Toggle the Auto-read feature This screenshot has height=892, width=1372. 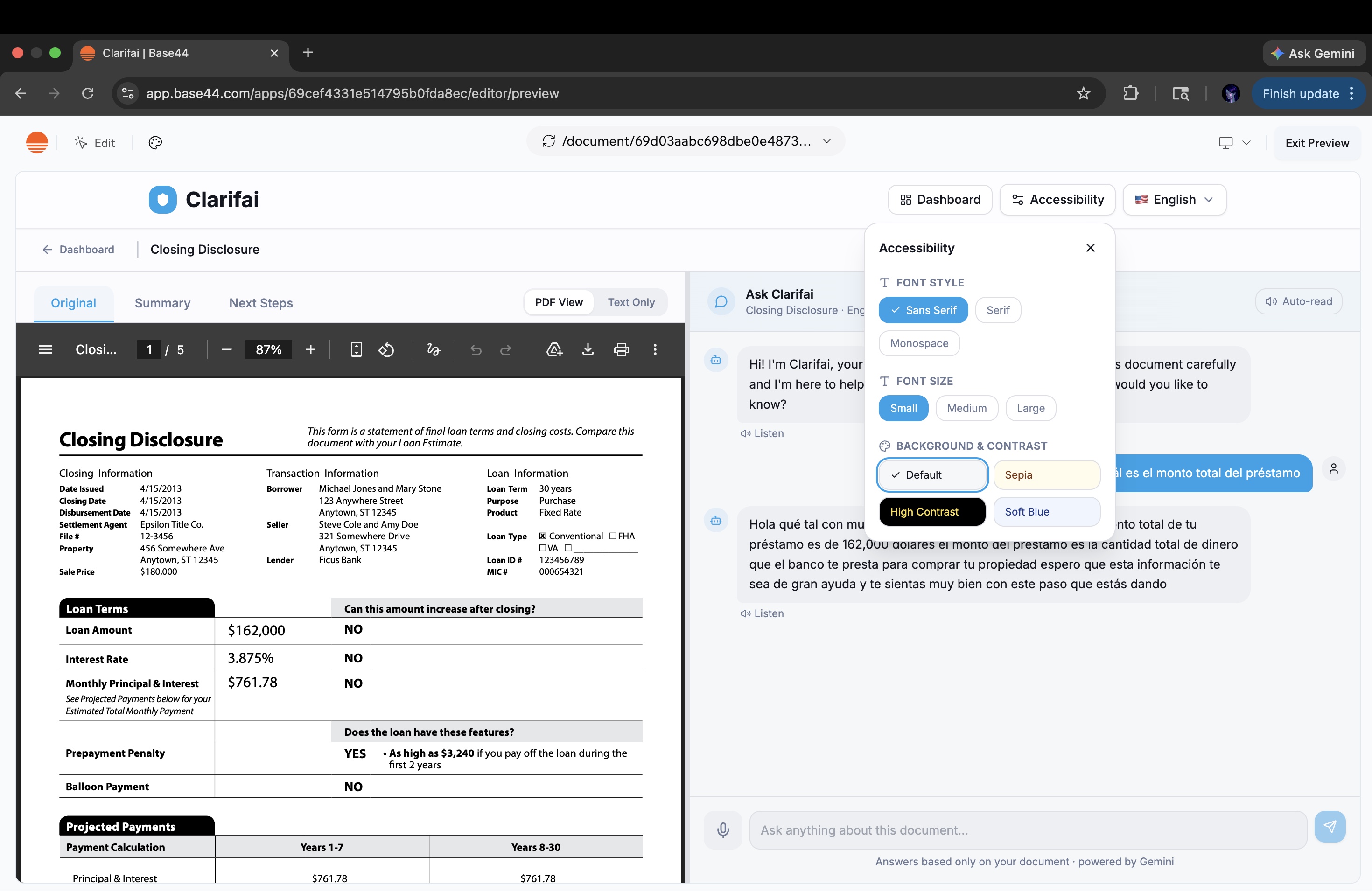tap(1298, 302)
